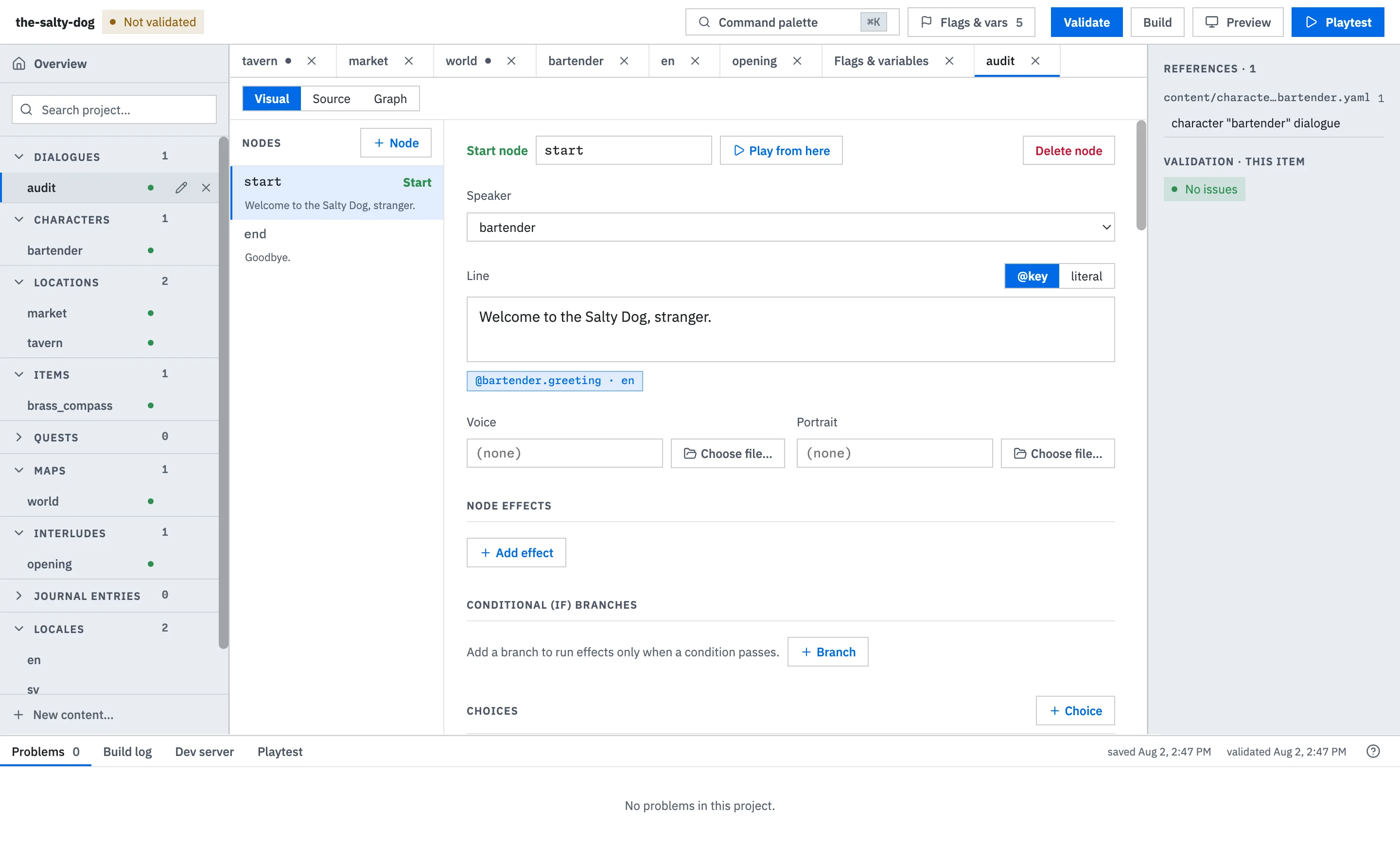Viewport: 1400px width, 844px height.
Task: Click the play icon on Play from here
Action: coord(738,151)
